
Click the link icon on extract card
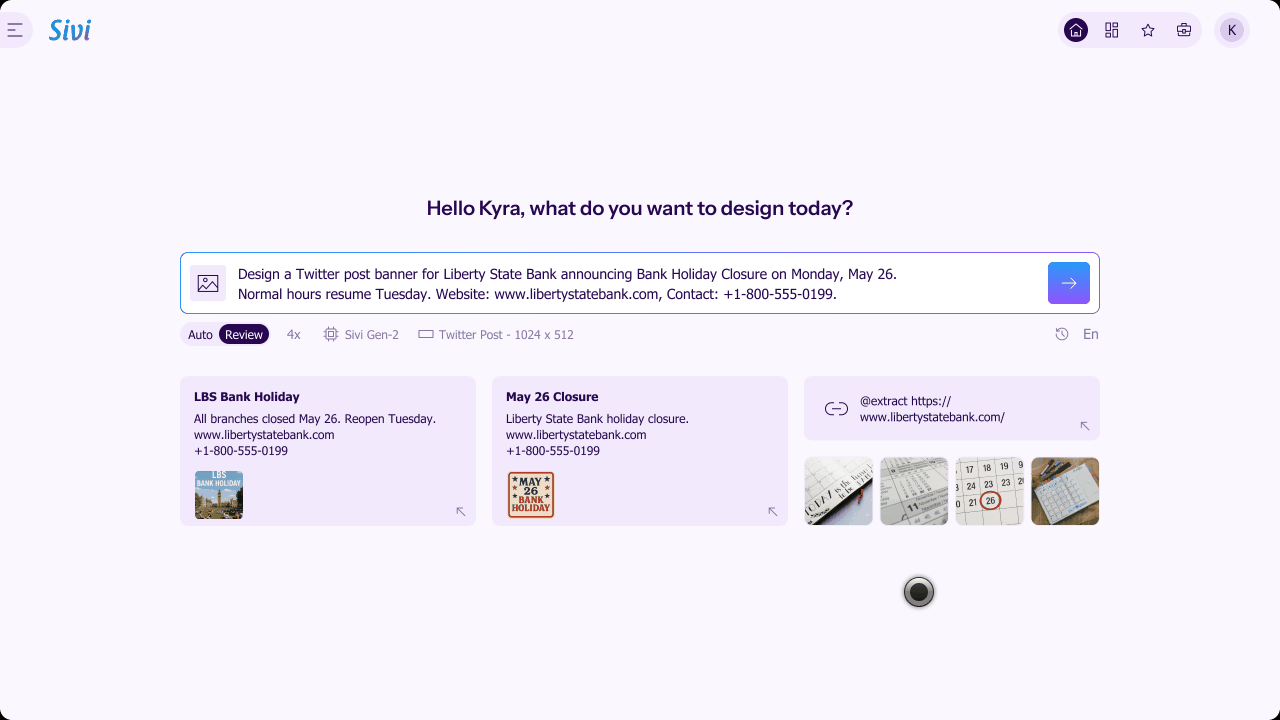[x=836, y=409]
